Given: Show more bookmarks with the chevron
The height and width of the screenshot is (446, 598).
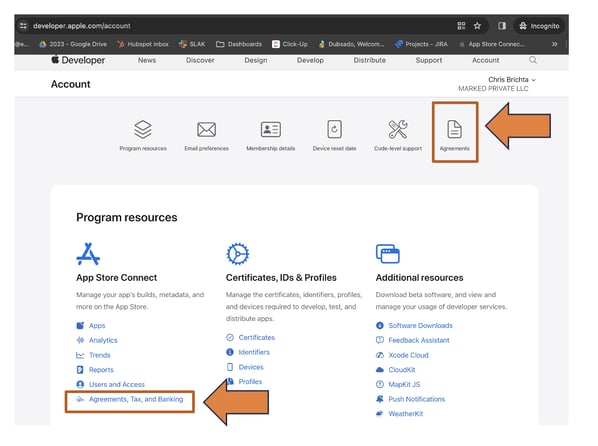Looking at the screenshot, I should [x=555, y=44].
